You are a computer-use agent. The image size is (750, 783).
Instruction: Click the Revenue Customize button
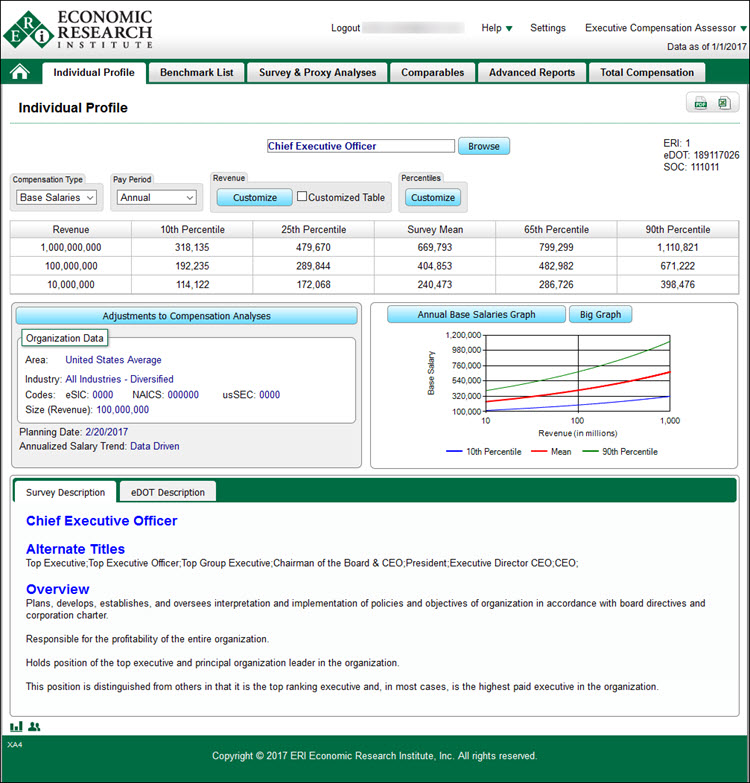click(255, 197)
